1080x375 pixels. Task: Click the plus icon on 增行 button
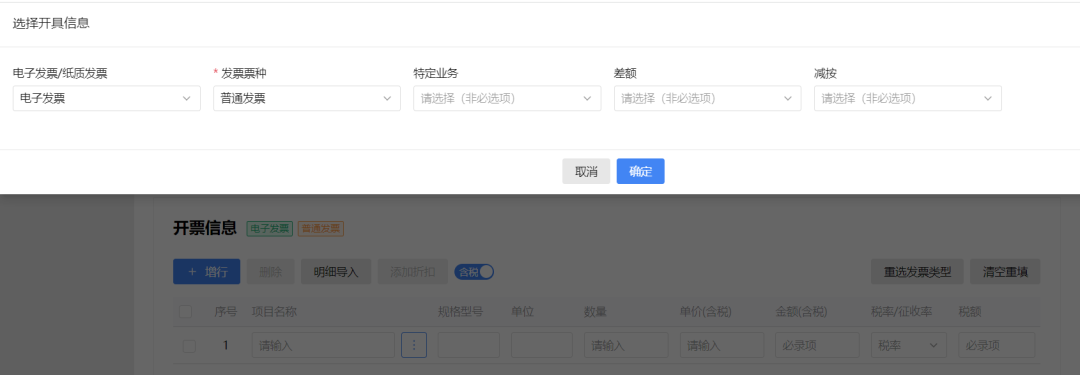[x=192, y=272]
